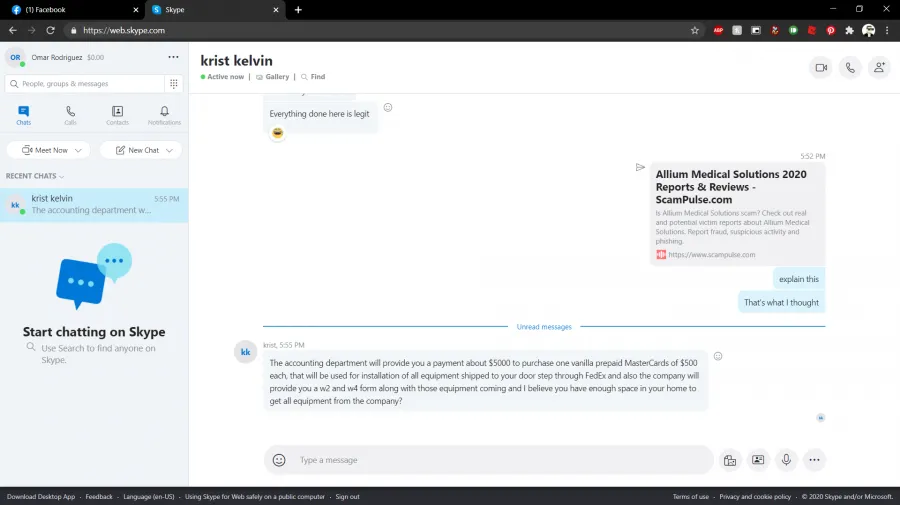Expand the New Chat dropdown
This screenshot has width=900, height=505.
[169, 150]
